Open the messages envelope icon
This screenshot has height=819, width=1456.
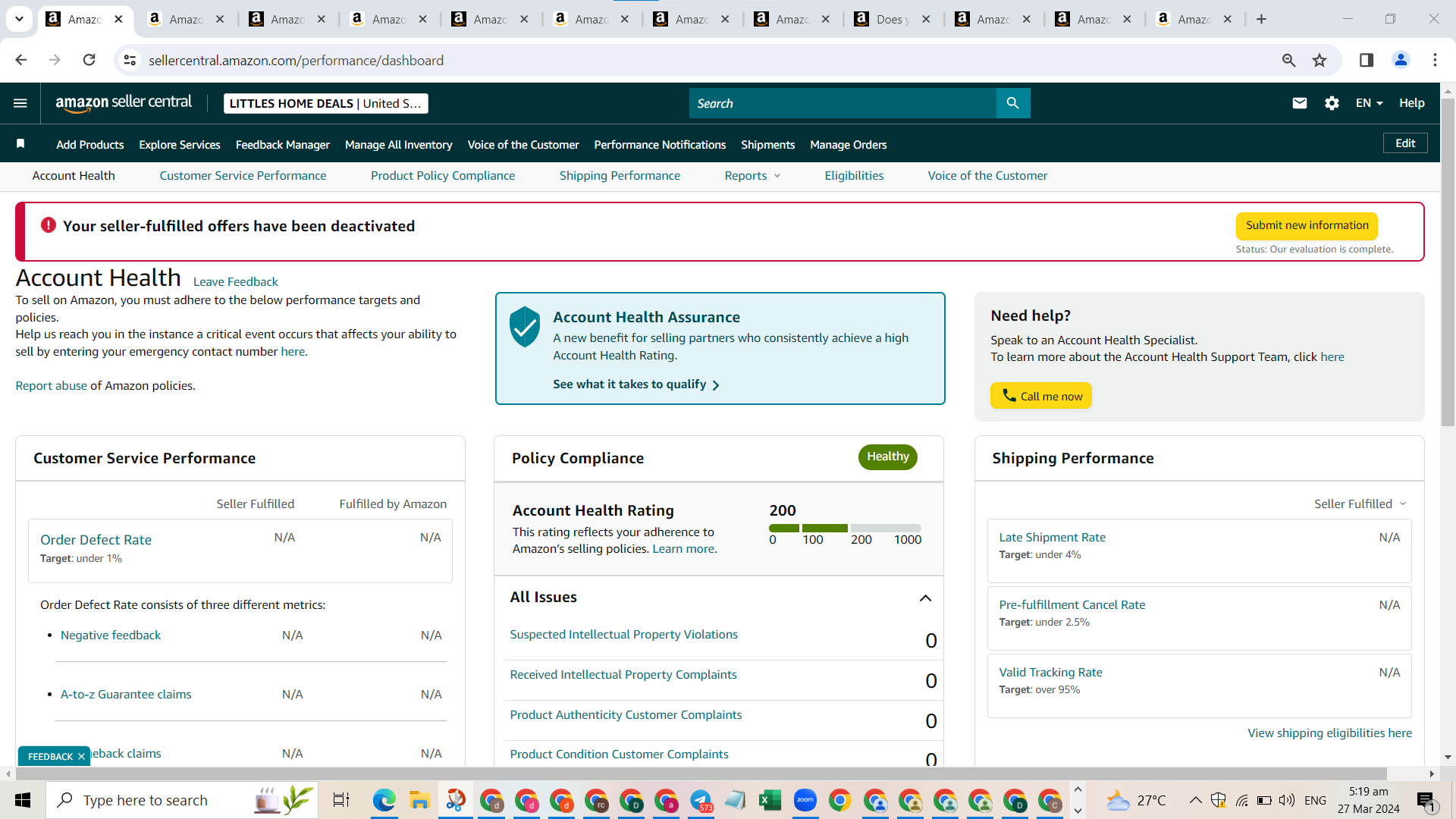click(x=1299, y=103)
